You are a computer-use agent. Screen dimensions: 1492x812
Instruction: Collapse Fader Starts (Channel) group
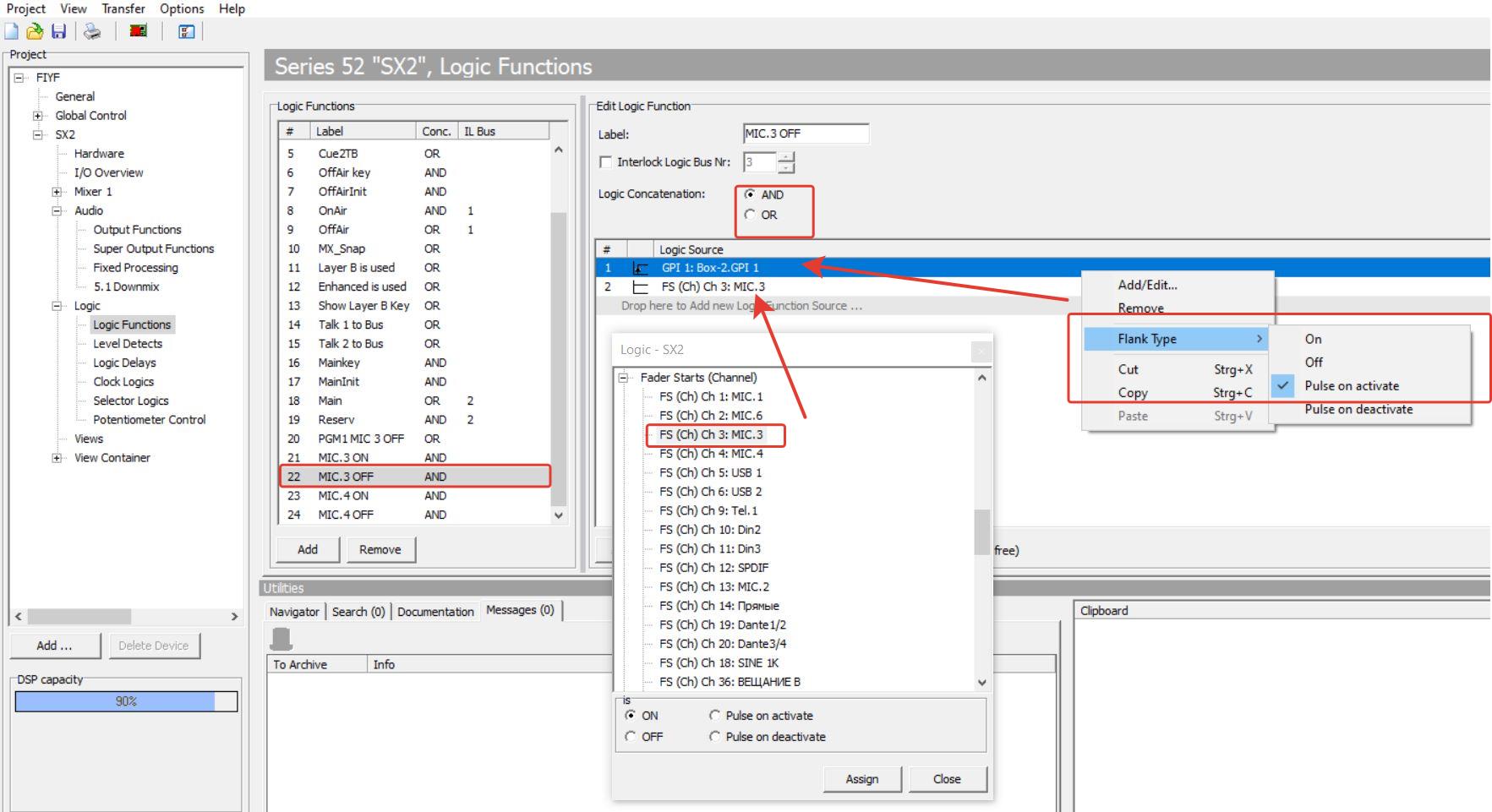coord(624,378)
